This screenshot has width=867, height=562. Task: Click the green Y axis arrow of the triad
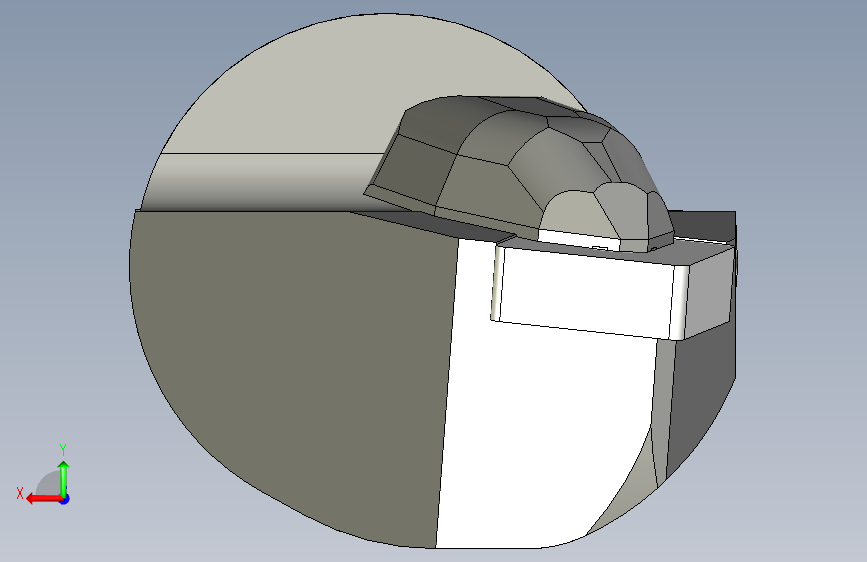(64, 478)
